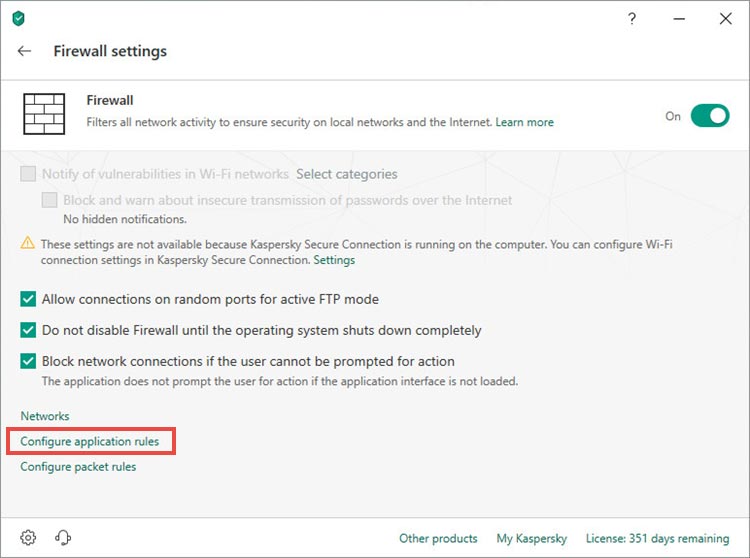
Task: Open Other products link
Action: [x=438, y=538]
